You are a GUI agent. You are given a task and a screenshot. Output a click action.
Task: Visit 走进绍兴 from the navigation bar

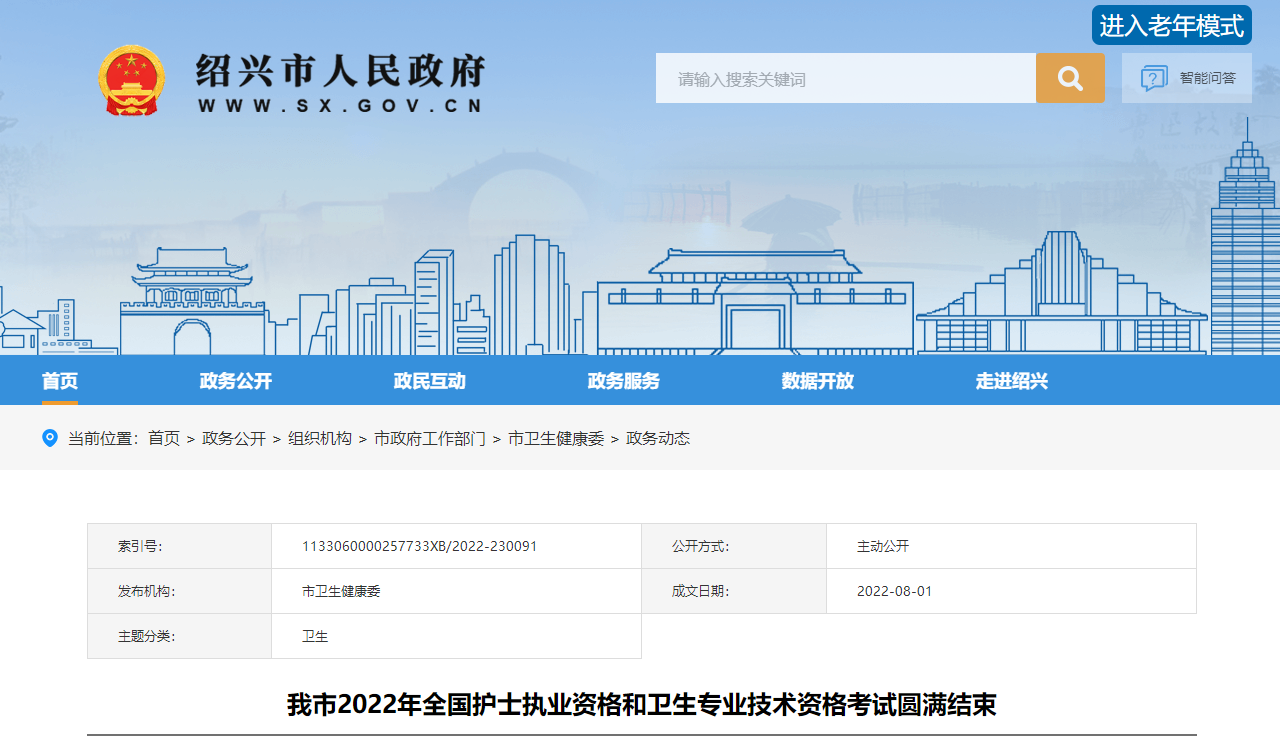[x=1012, y=381]
